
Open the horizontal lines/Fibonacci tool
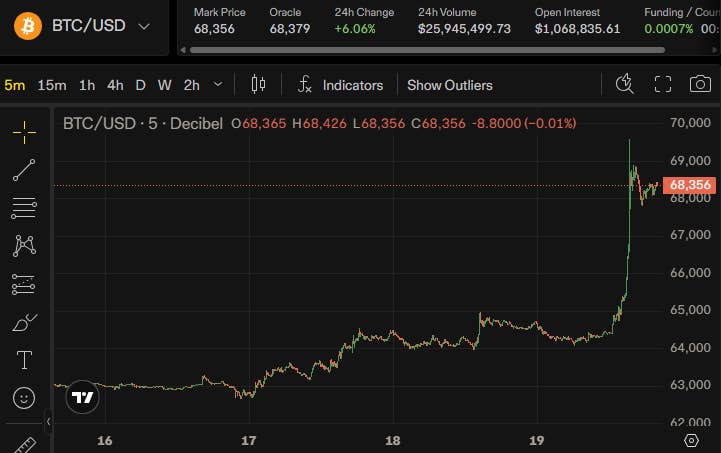pyautogui.click(x=24, y=208)
